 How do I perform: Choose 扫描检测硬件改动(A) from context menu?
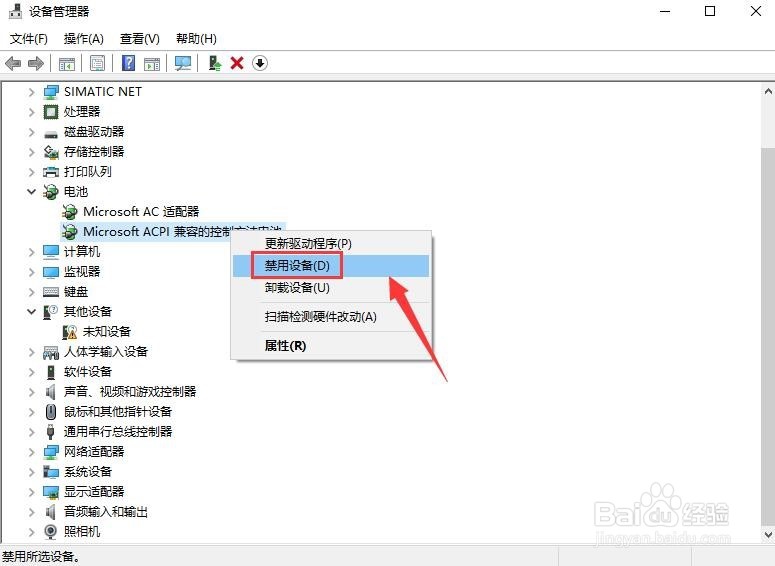331,317
